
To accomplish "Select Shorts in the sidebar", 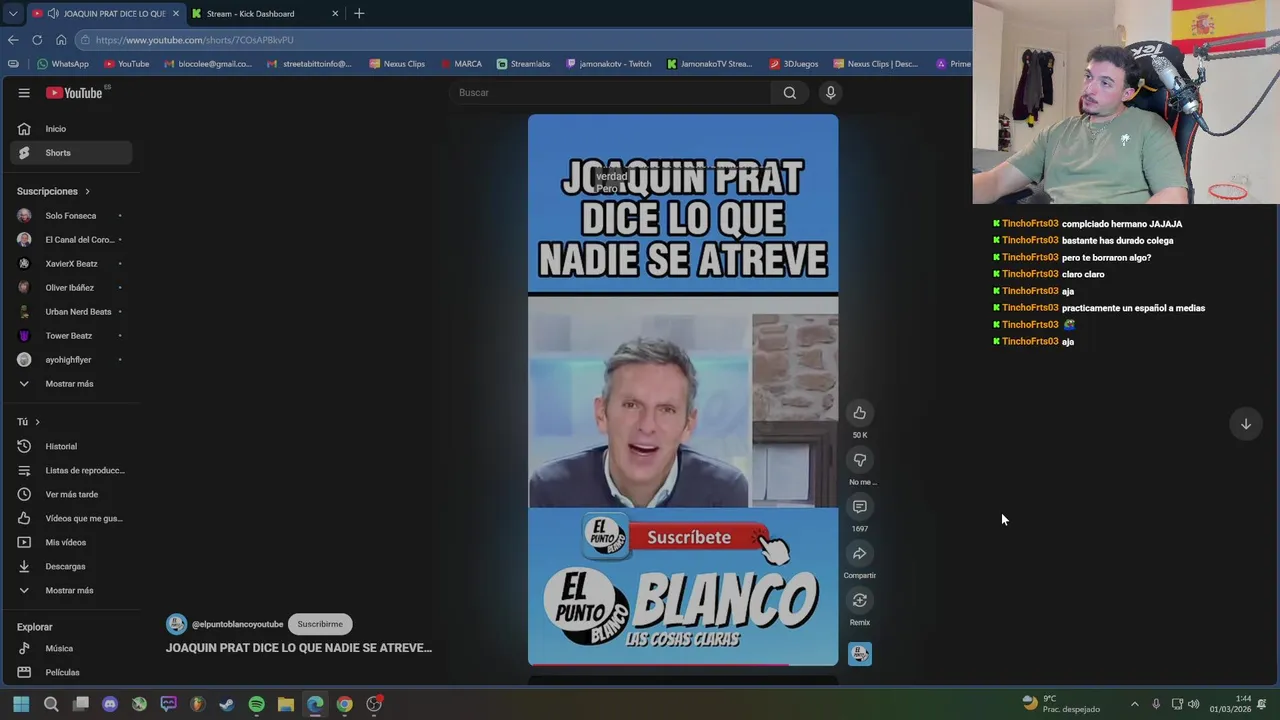I will pos(71,153).
